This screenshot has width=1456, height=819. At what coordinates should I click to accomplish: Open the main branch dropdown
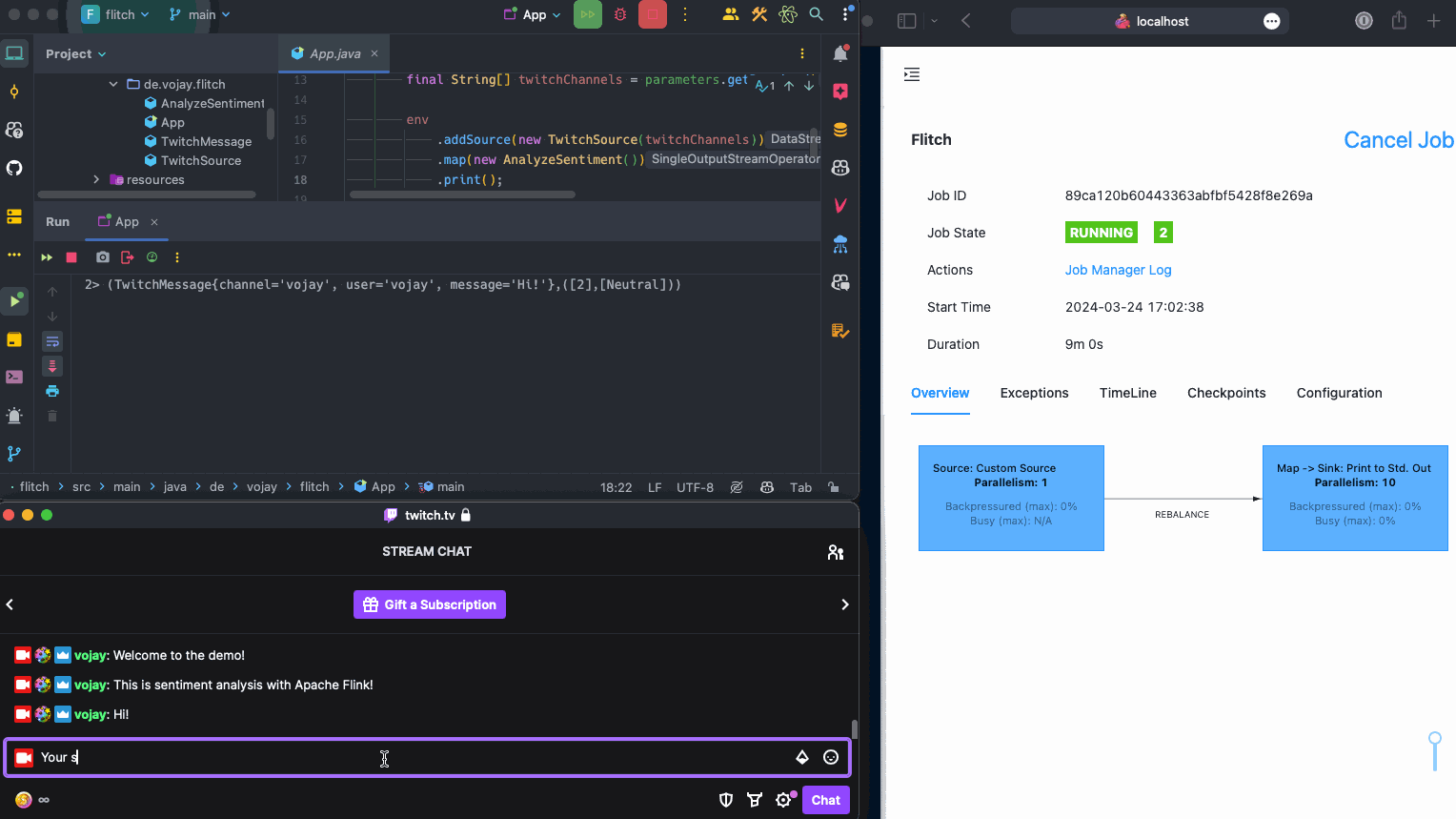click(x=200, y=14)
